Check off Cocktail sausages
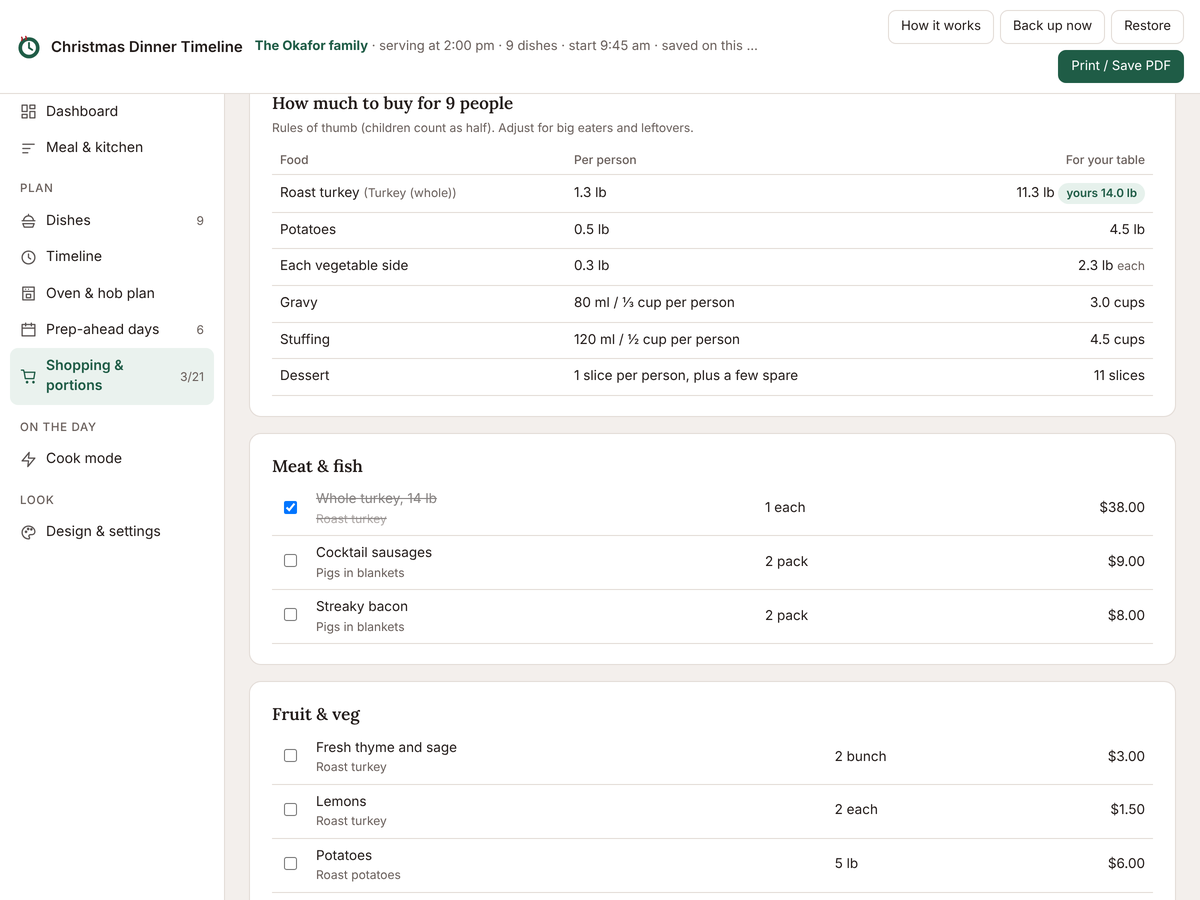 click(290, 561)
